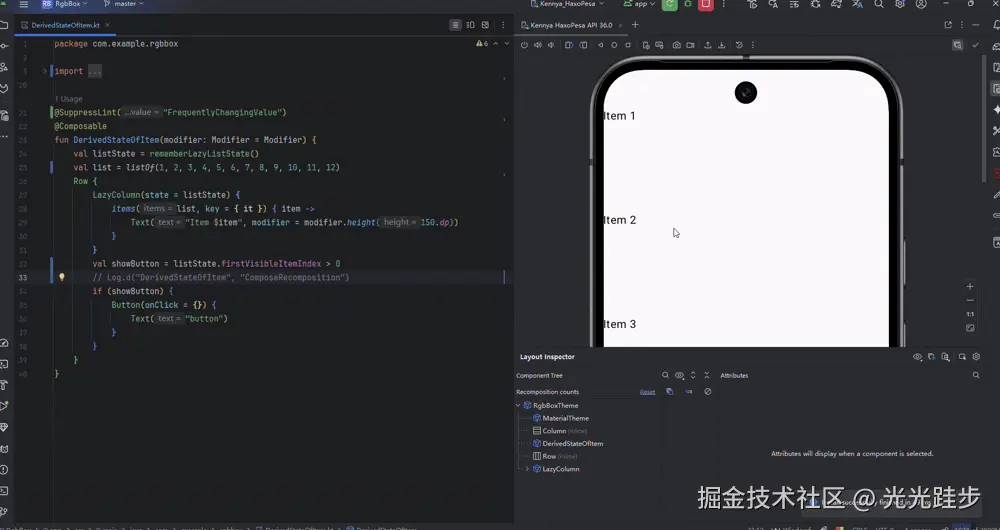
Task: Click the Reset recomposition counts link
Action: click(647, 392)
